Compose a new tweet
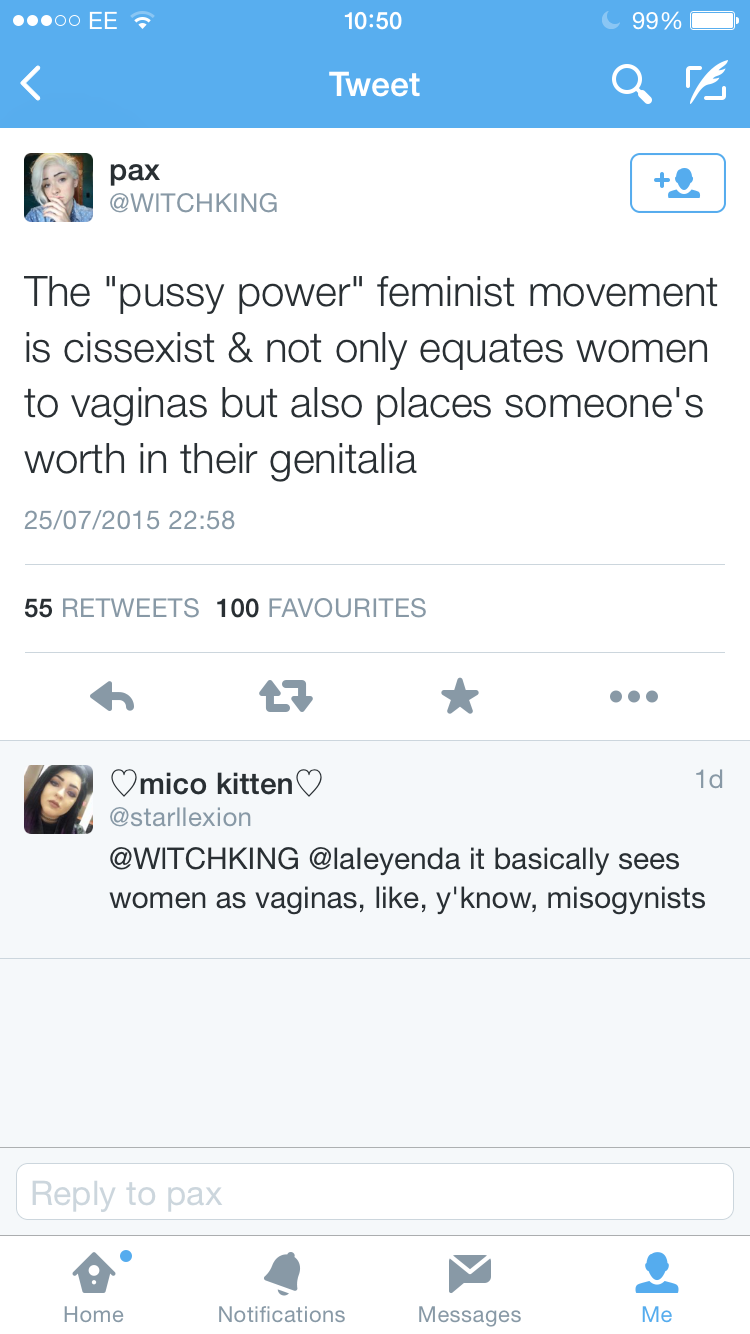 (706, 84)
